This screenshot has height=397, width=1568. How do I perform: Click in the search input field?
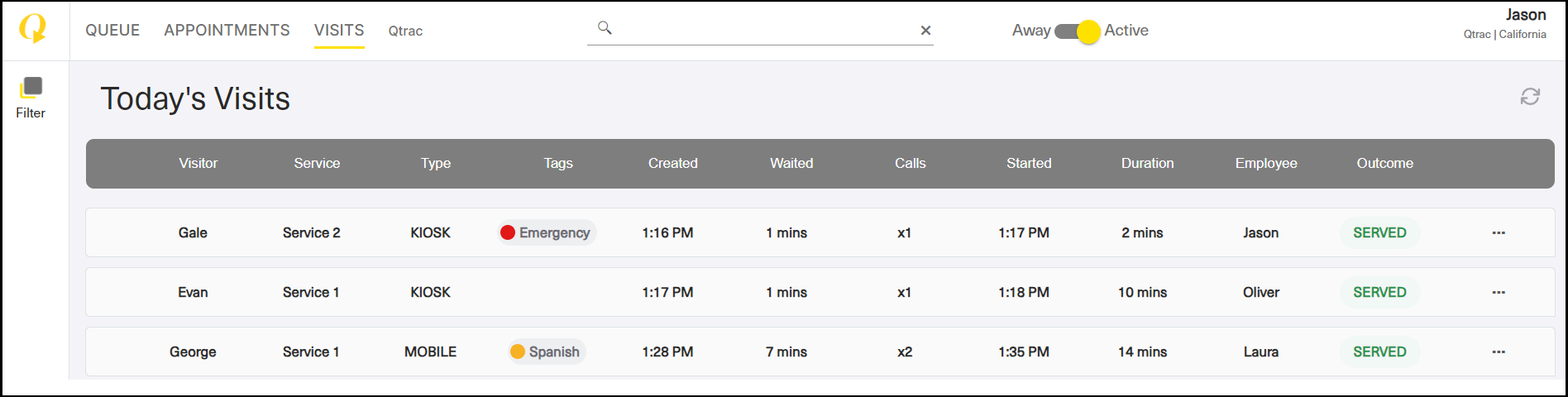pos(765,31)
